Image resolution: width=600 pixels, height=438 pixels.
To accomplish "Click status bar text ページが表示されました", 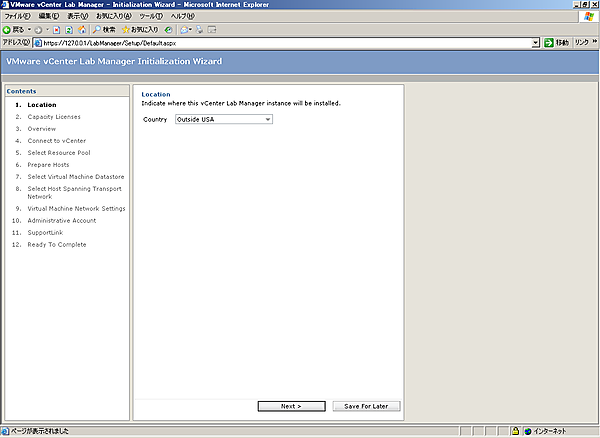I will pos(39,431).
